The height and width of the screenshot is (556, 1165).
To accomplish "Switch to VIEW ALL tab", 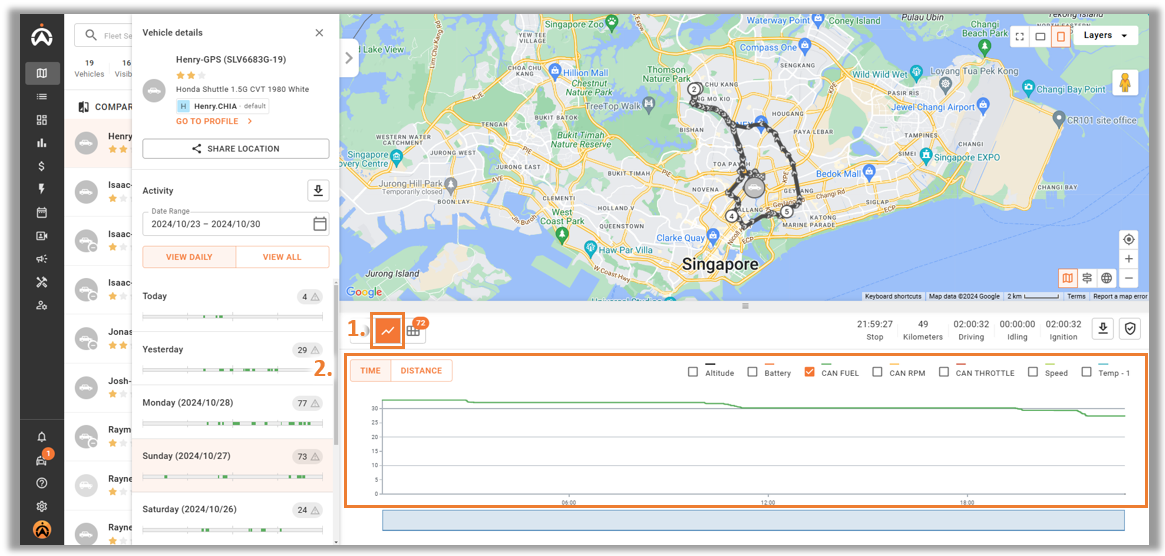I will coord(282,257).
